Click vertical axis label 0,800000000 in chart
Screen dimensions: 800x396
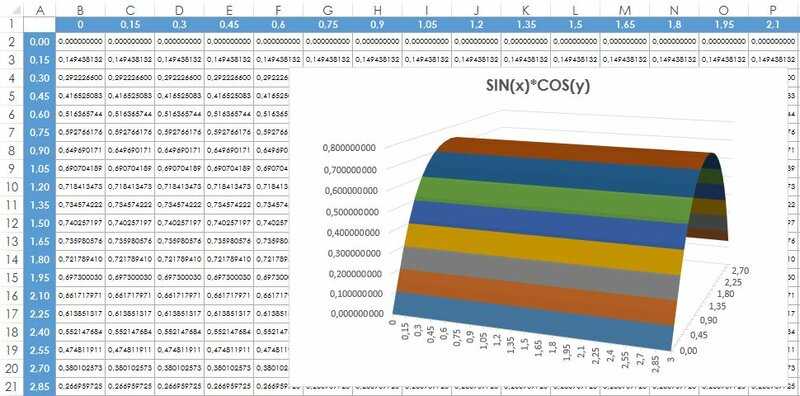point(350,148)
